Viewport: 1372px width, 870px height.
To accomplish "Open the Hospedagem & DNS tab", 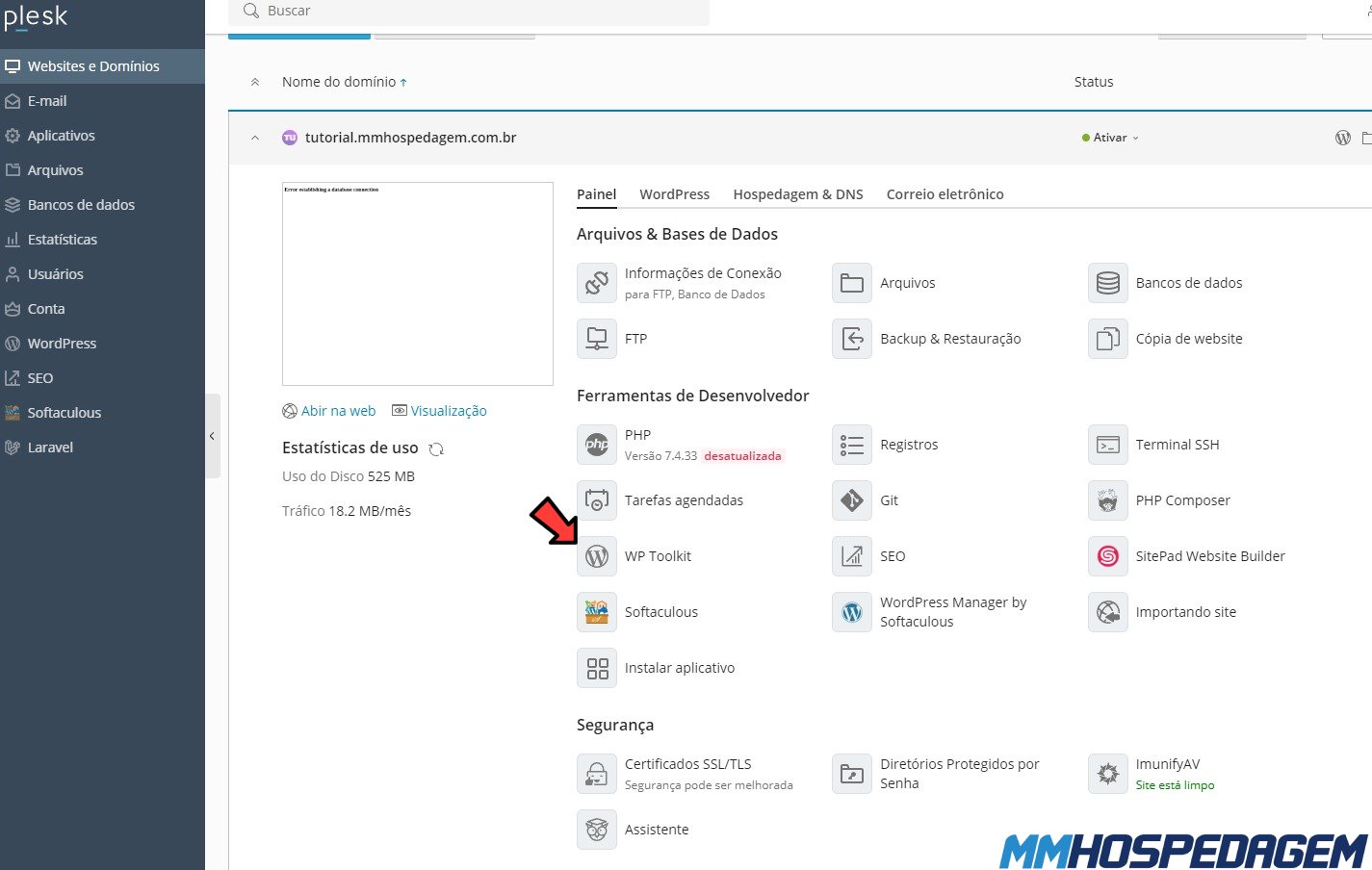I will [x=798, y=194].
